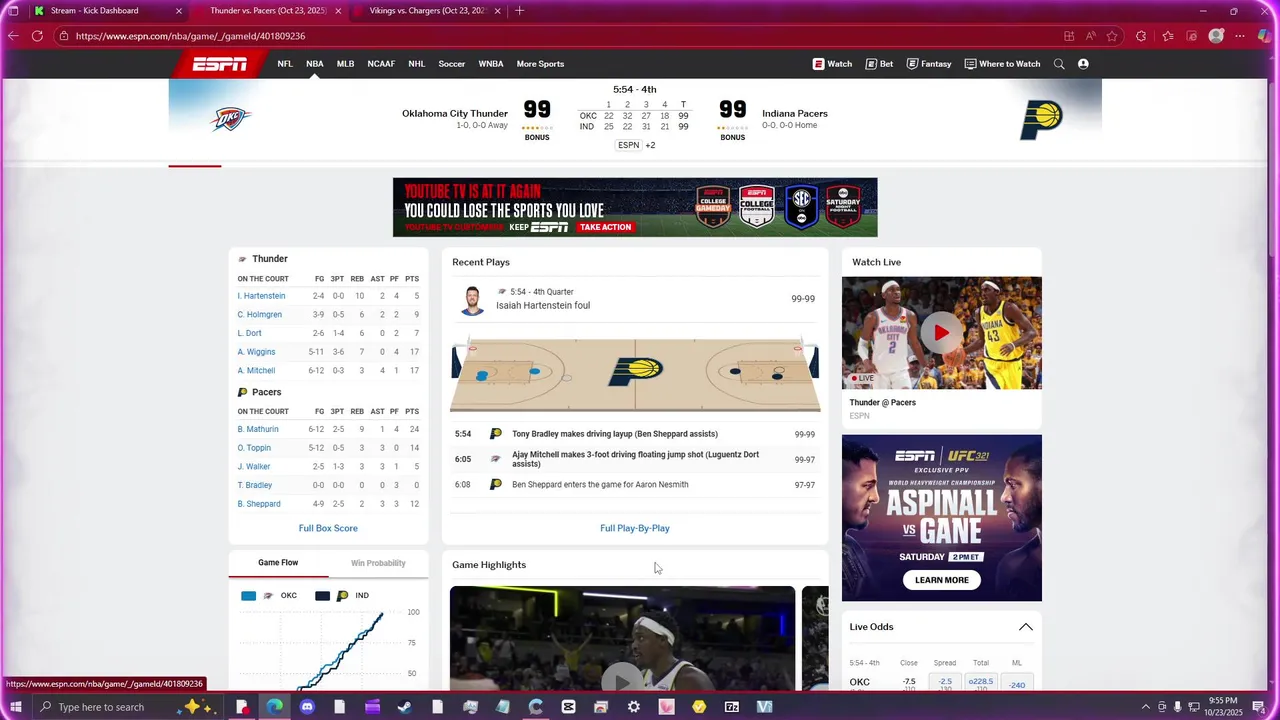Viewport: 1280px width, 720px height.
Task: Click the Game Highlights video thumbnail
Action: [x=622, y=638]
